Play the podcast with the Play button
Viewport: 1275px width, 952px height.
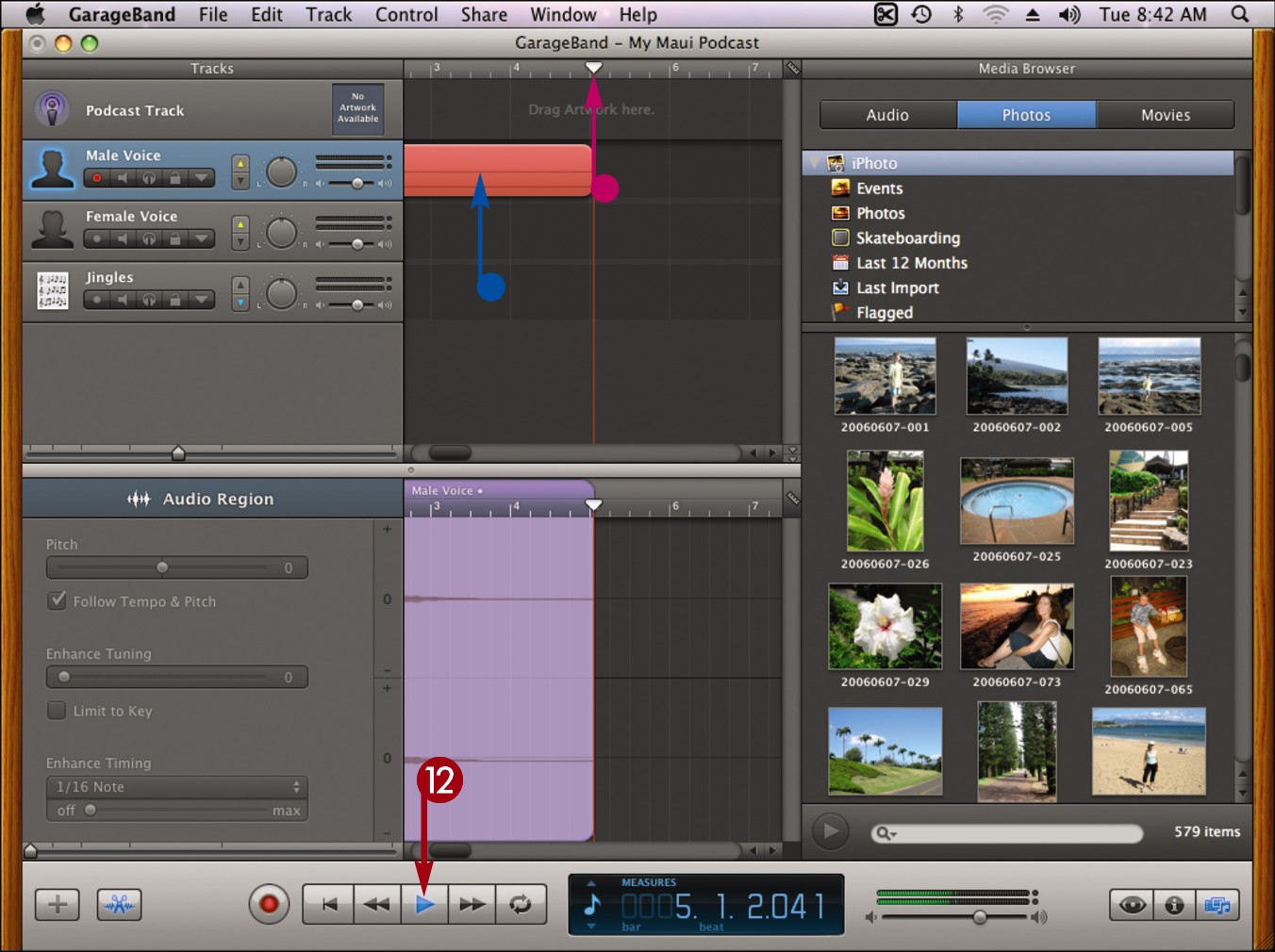(424, 905)
